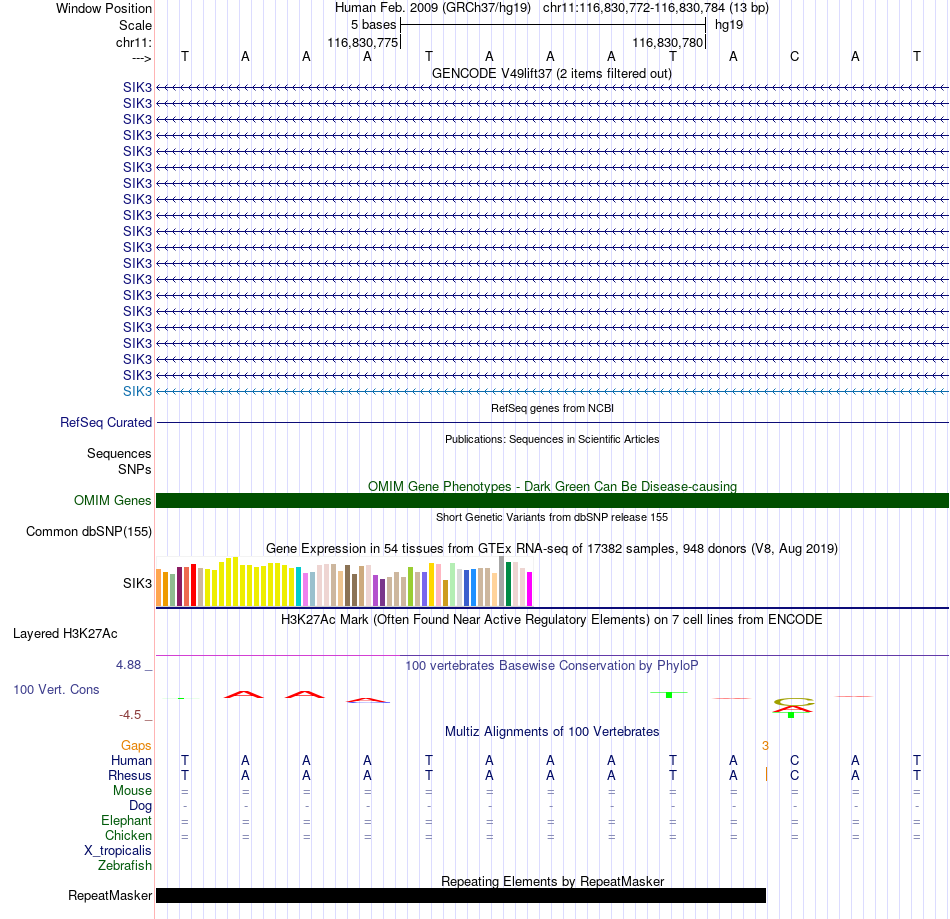
Task: Click the Rhesus species row label
Action: click(x=130, y=775)
